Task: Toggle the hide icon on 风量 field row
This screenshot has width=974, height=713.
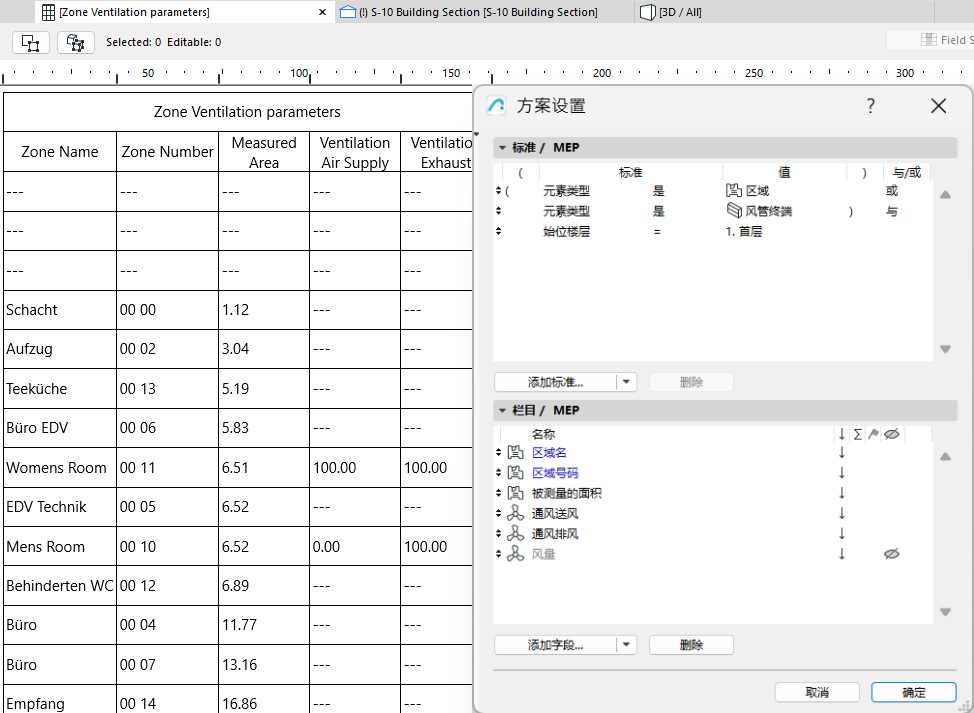Action: [x=890, y=553]
